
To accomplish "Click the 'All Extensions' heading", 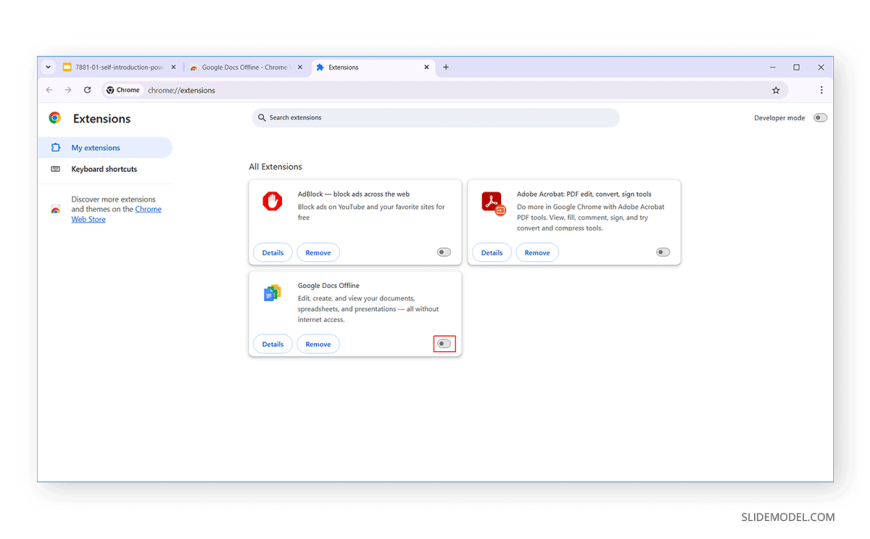I will [x=275, y=167].
